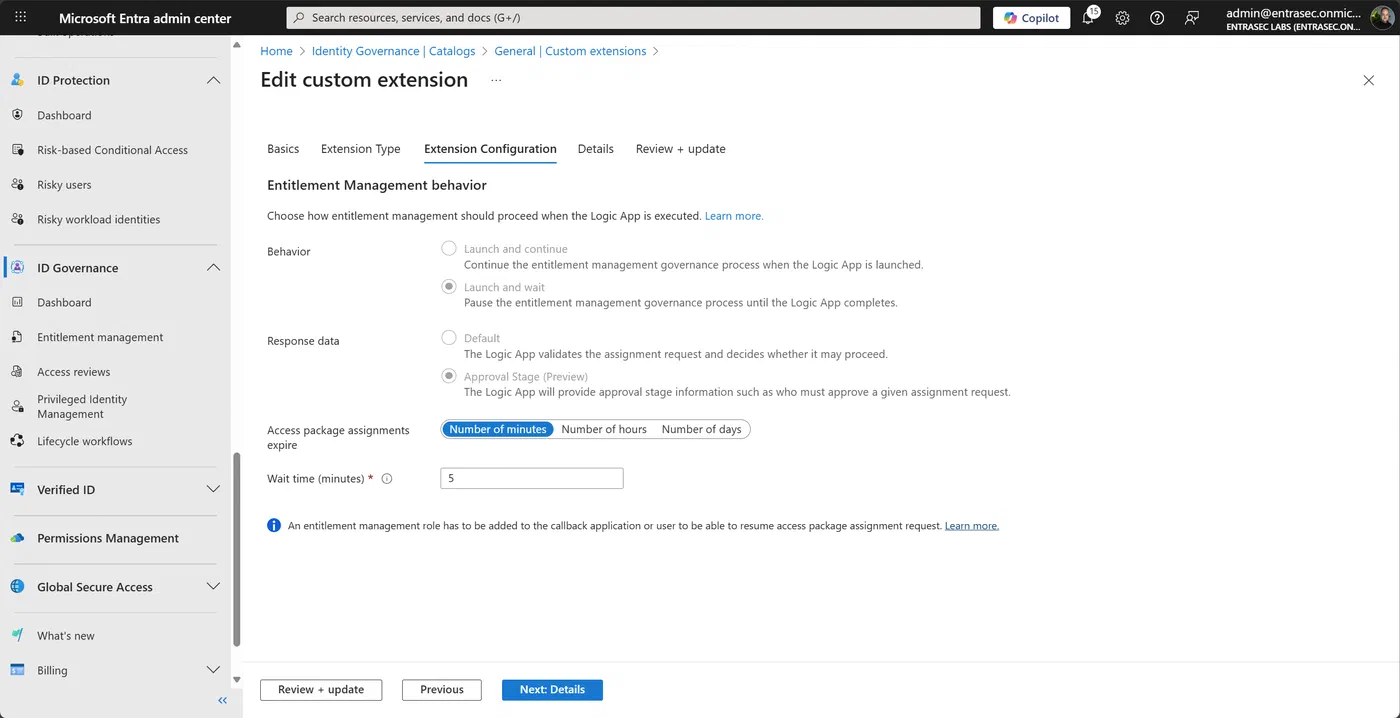Collapse the ID Protection section
1400x718 pixels.
(x=213, y=80)
